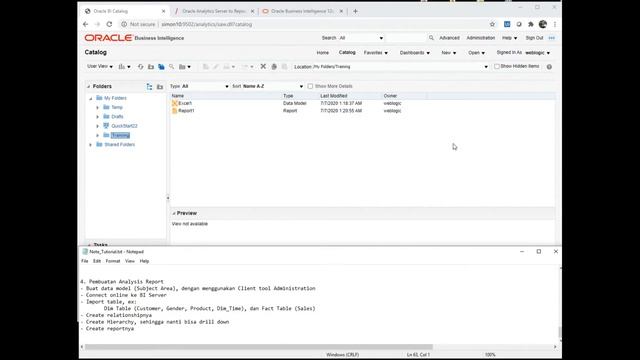Click the Catalog toolbar search magnifier icon
Image resolution: width=640 pixels, height=360 pixels.
coord(171,67)
